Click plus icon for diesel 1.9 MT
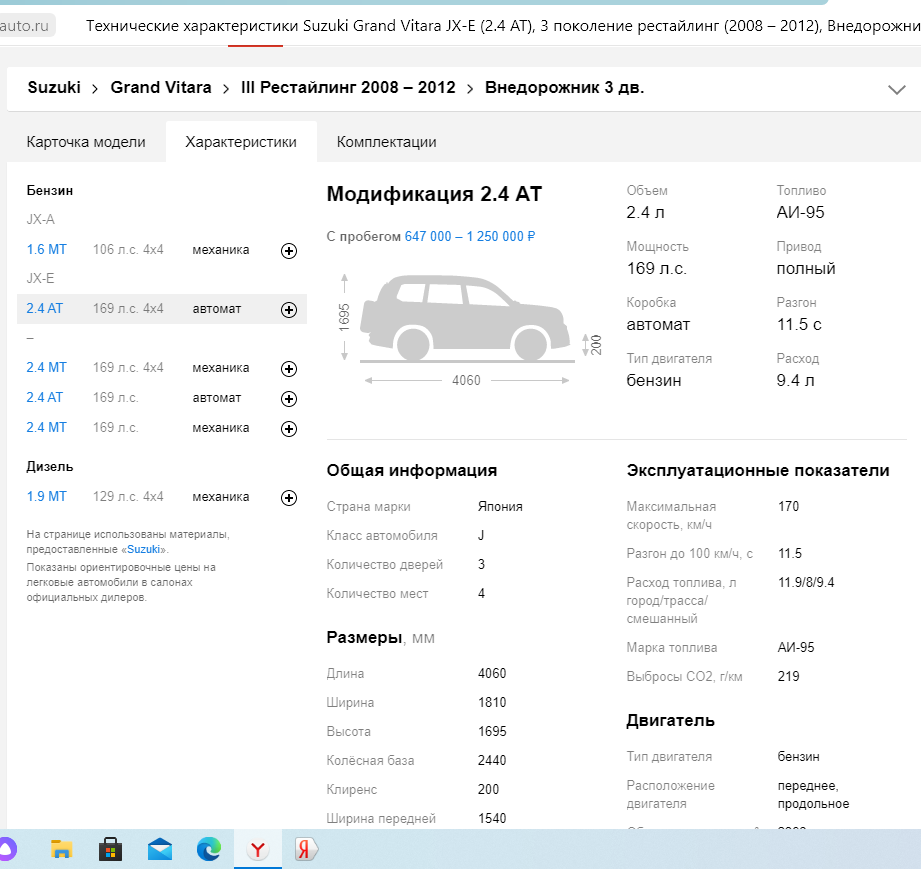Viewport: 921px width, 869px height. click(288, 498)
